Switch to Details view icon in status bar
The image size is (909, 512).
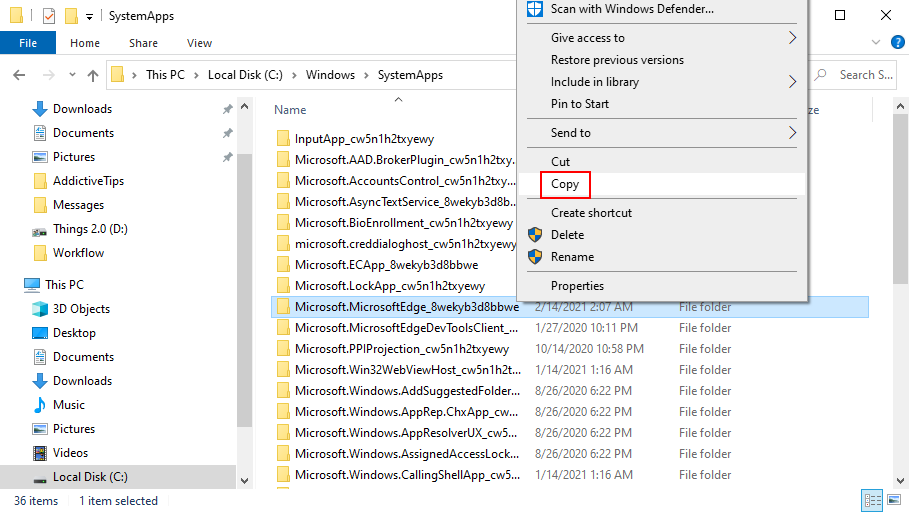(872, 500)
